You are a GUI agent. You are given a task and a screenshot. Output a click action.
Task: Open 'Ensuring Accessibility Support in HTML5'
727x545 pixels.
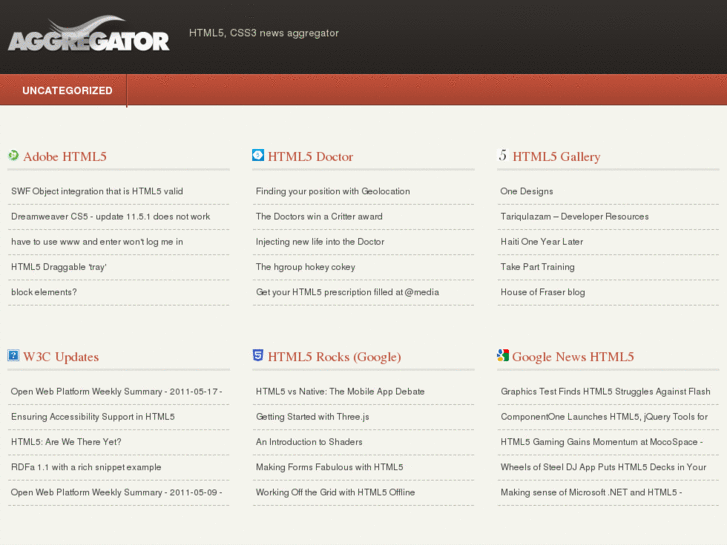pos(93,417)
